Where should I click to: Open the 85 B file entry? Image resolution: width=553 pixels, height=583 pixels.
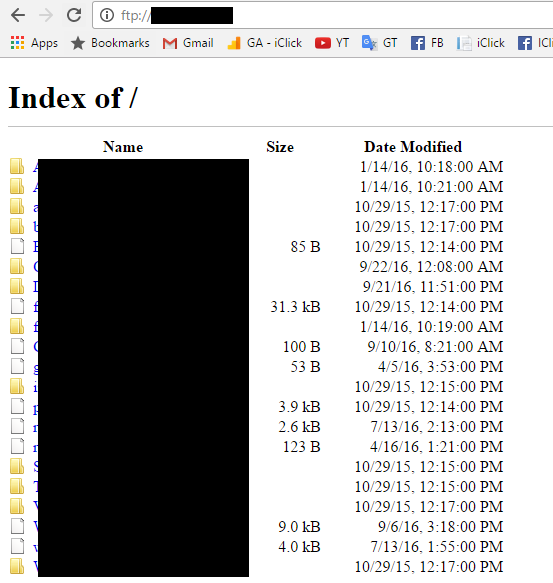click(36, 247)
